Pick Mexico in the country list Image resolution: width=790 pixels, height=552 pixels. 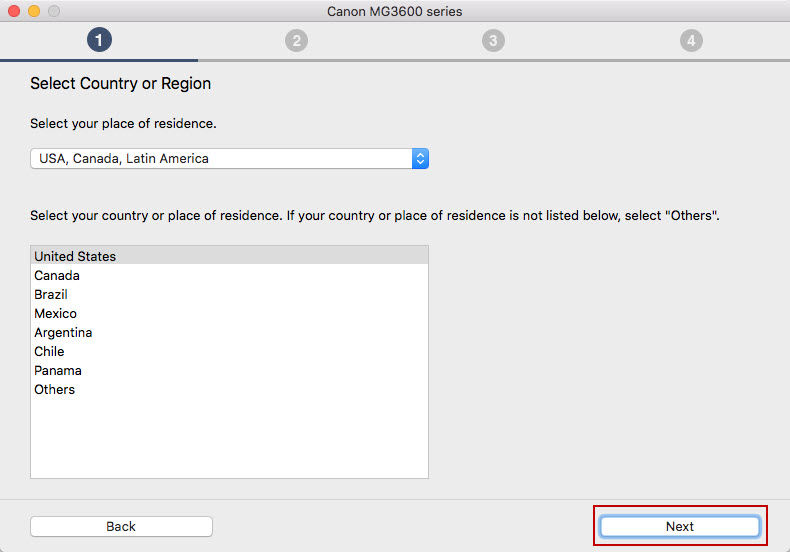click(x=55, y=313)
